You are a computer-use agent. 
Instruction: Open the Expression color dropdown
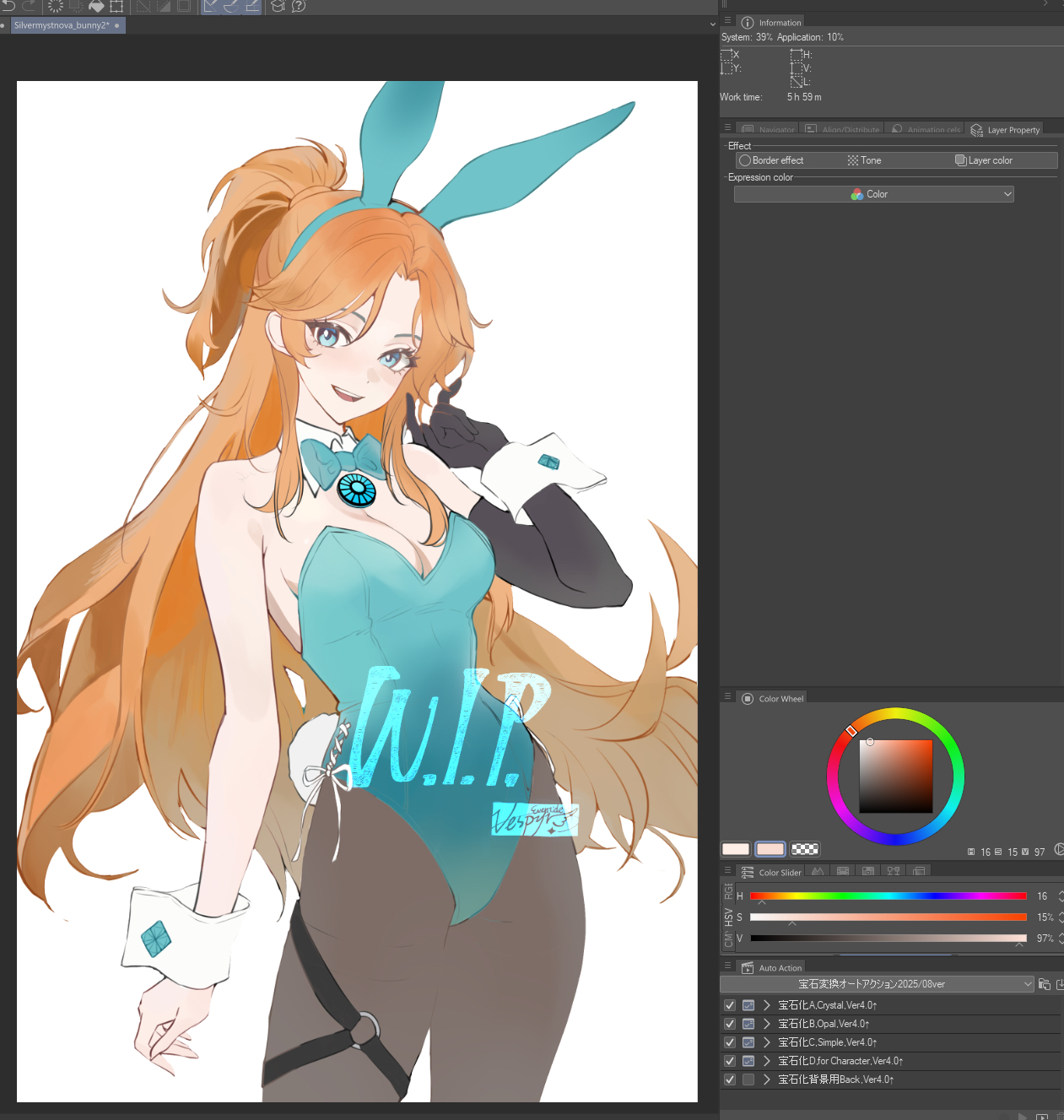873,194
